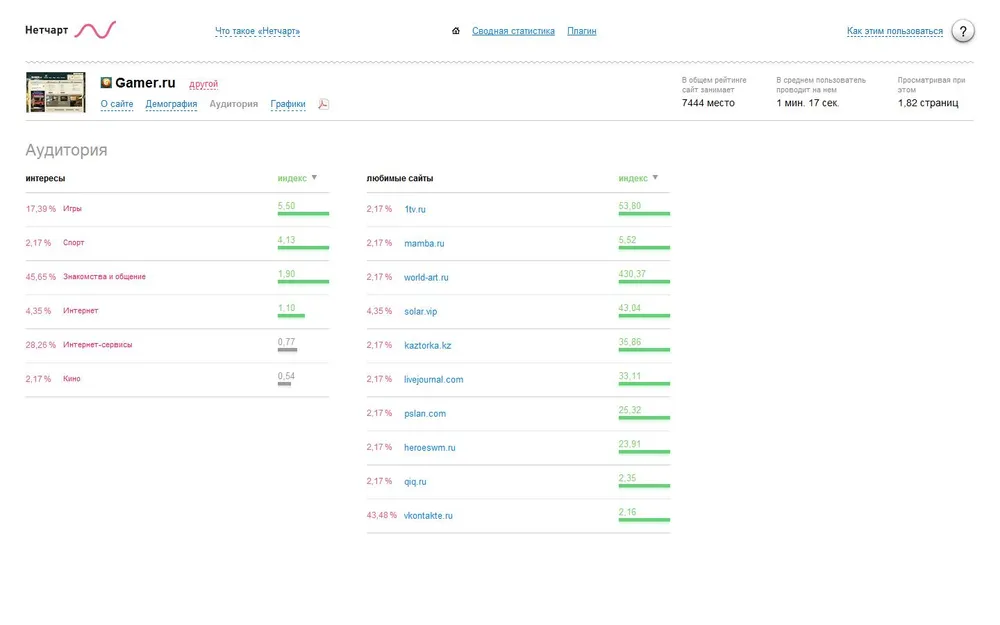Open the help question mark button
This screenshot has width=1000, height=625.
(x=962, y=31)
